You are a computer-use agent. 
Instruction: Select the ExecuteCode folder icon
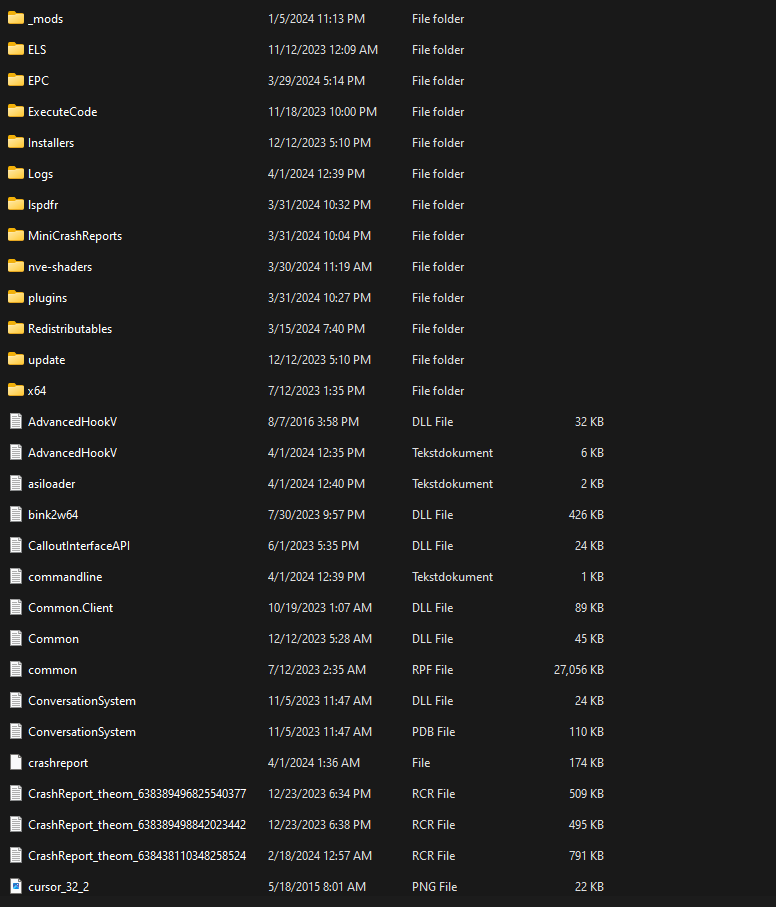point(16,112)
